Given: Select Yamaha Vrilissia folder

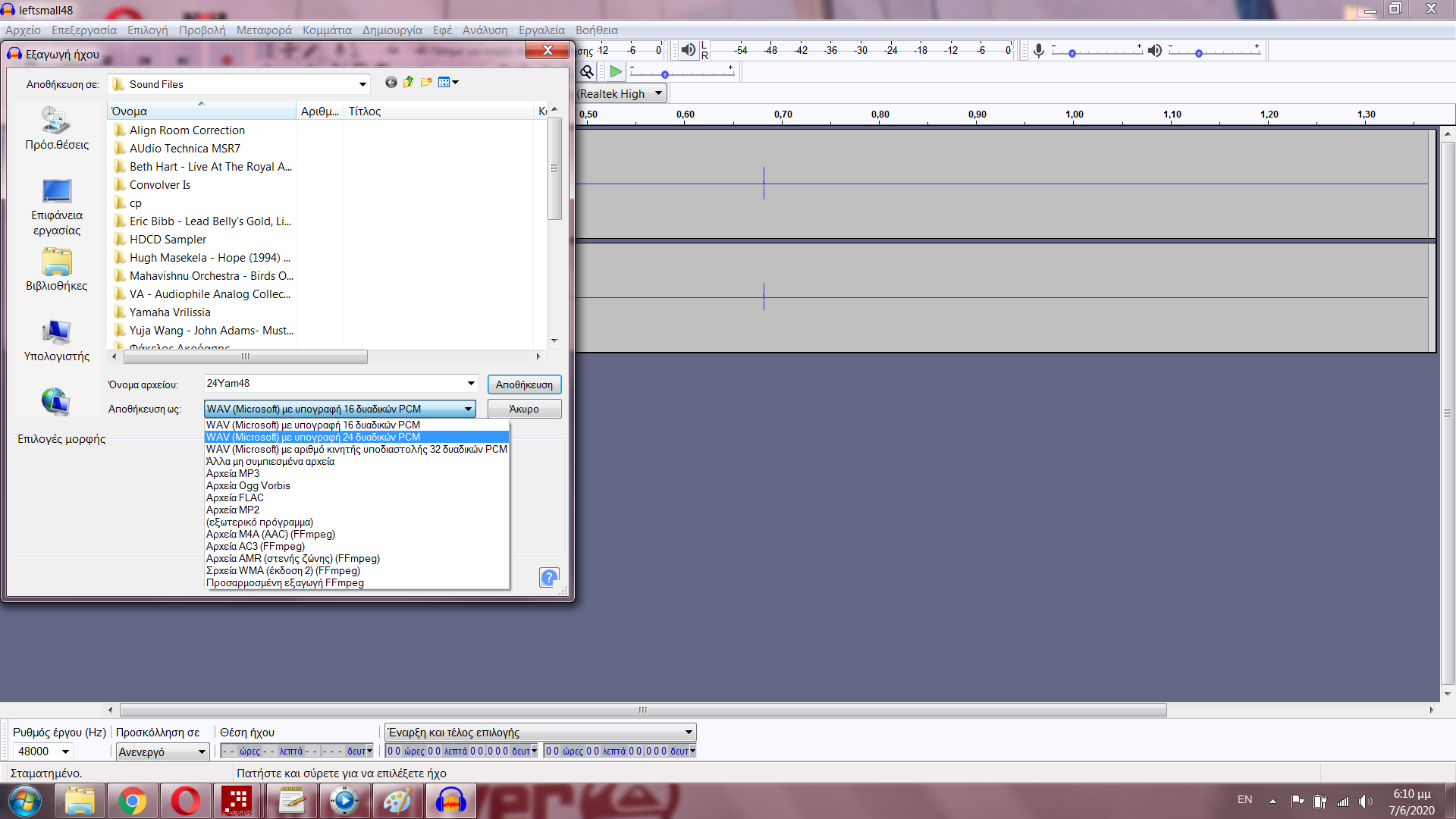Looking at the screenshot, I should coord(162,312).
